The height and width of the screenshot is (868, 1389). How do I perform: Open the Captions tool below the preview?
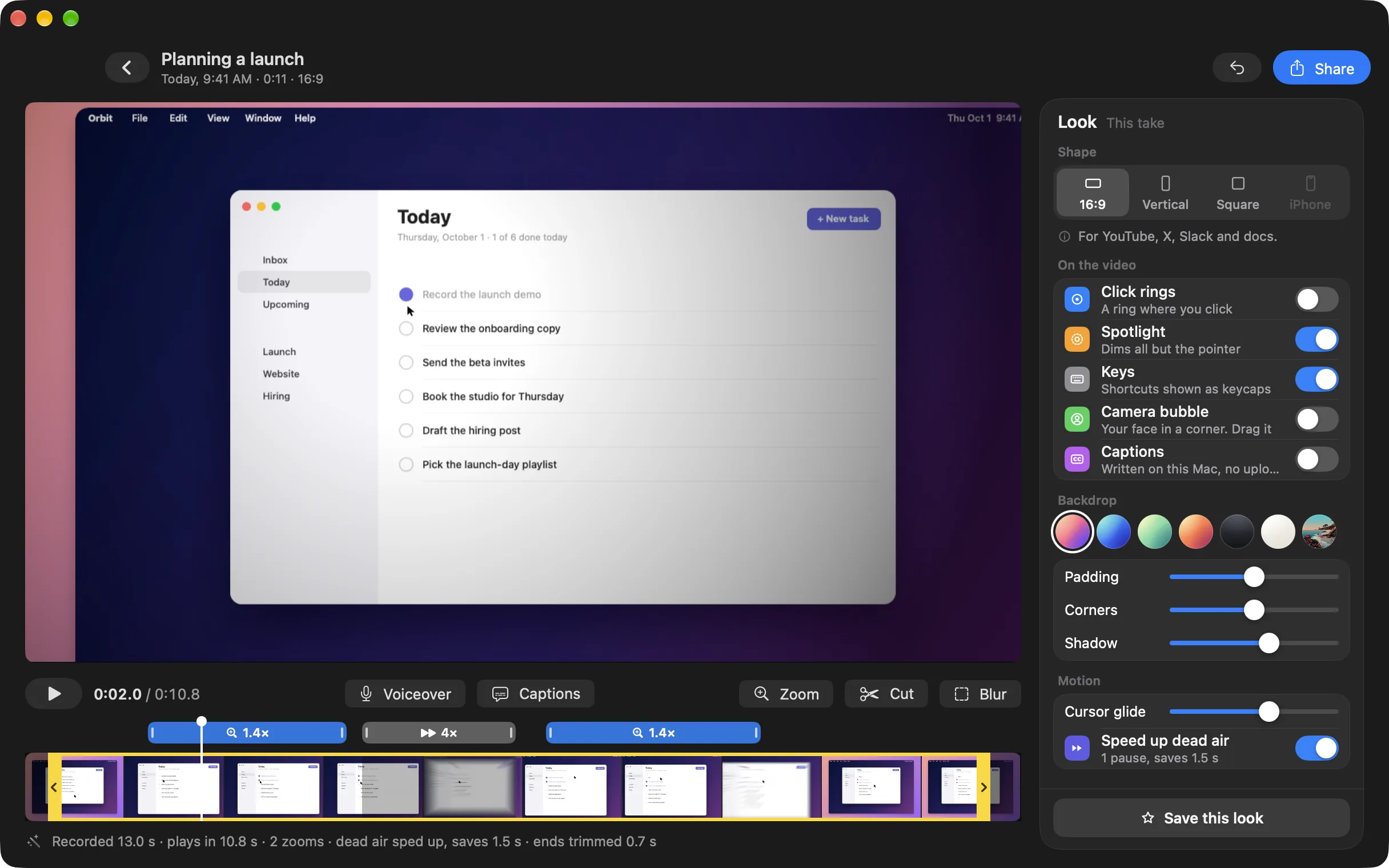[x=536, y=694]
